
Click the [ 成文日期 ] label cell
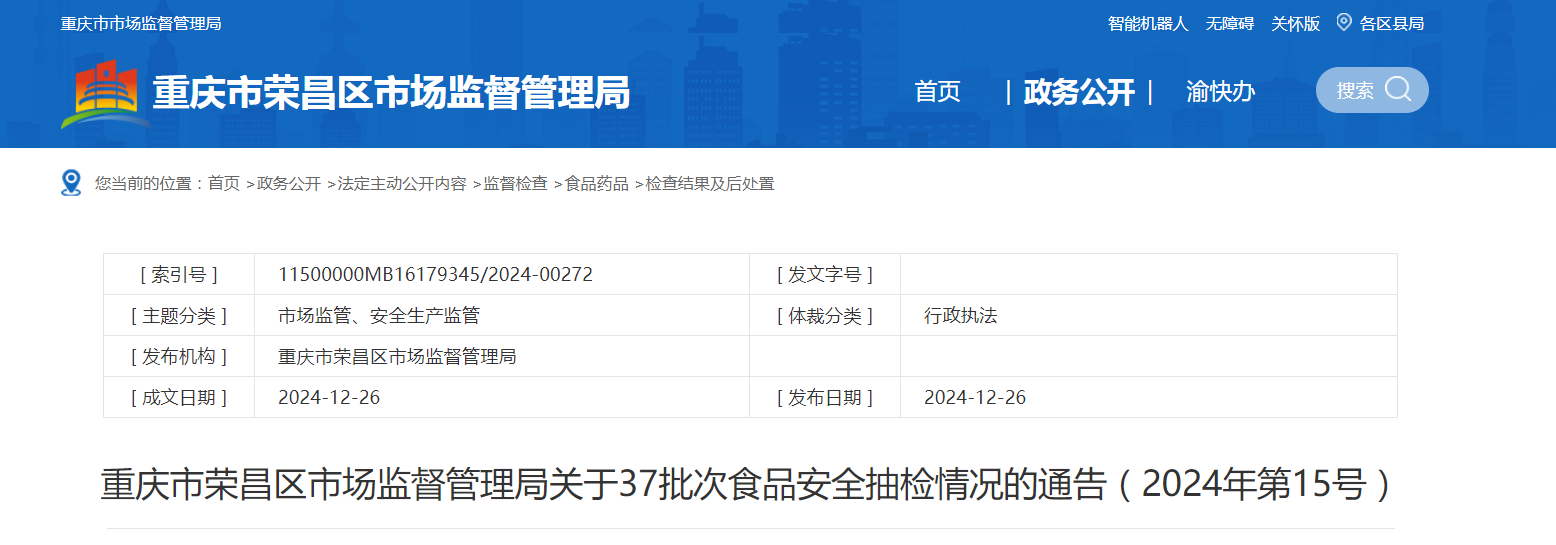pyautogui.click(x=179, y=397)
